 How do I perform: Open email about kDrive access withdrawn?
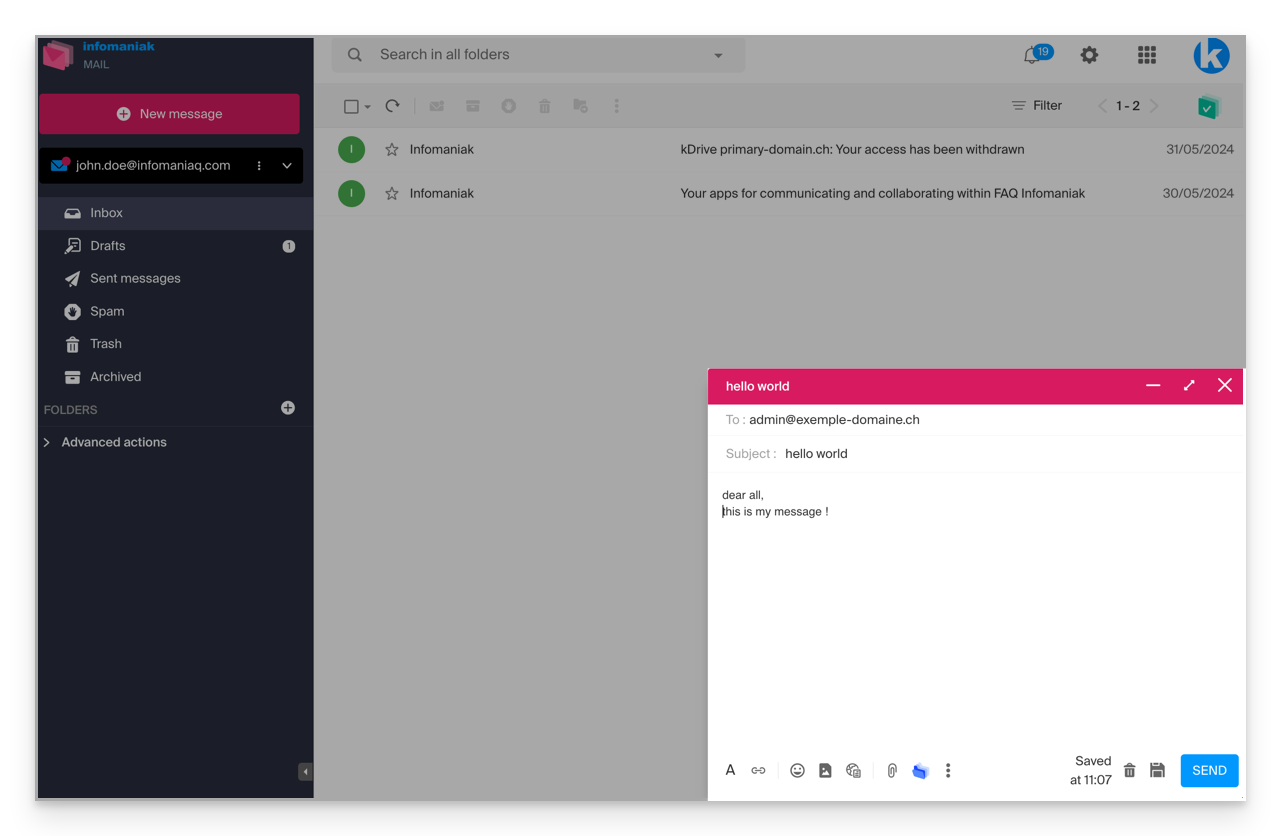[x=852, y=150]
